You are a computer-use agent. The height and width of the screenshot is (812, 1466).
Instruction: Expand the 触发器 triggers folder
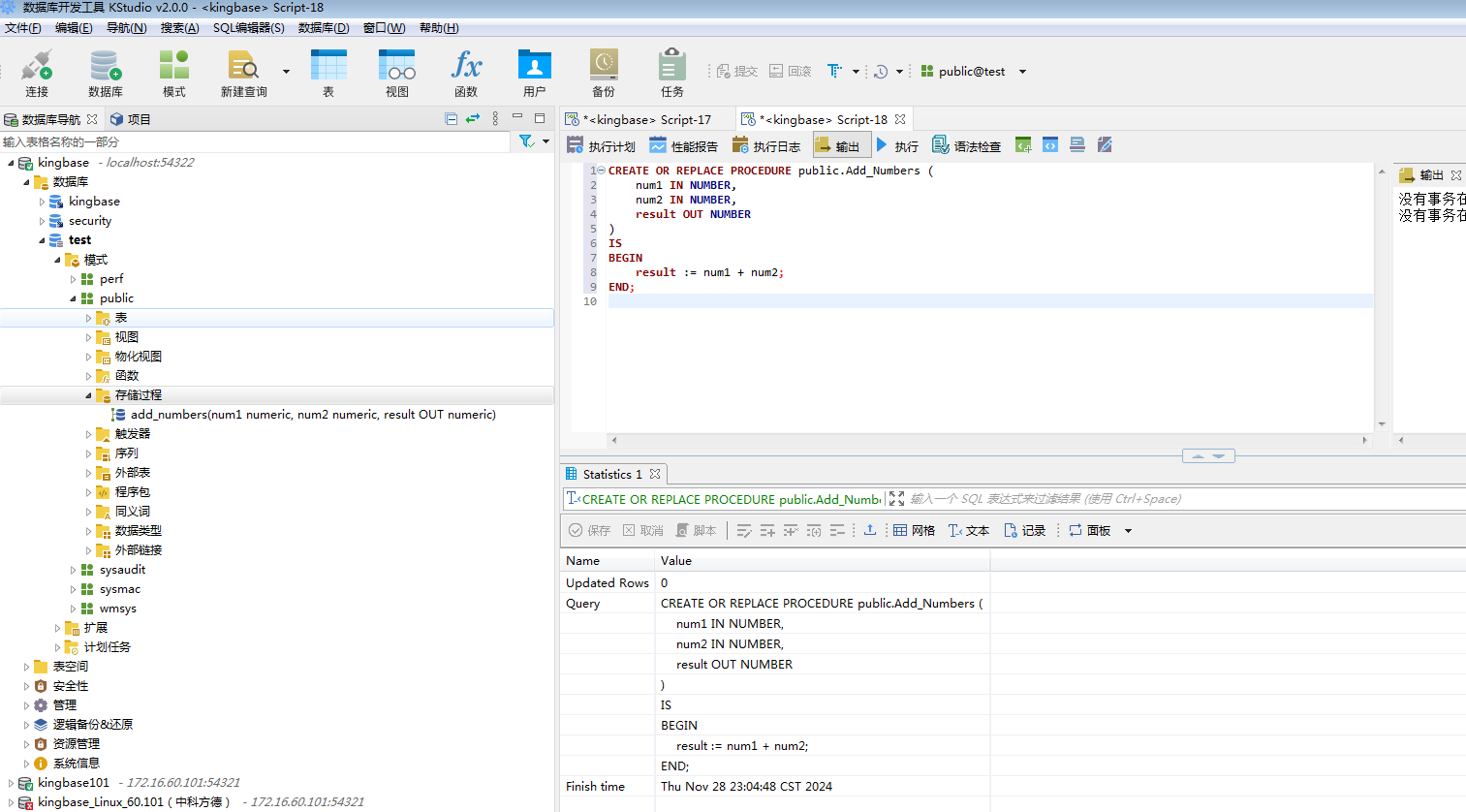pyautogui.click(x=88, y=434)
